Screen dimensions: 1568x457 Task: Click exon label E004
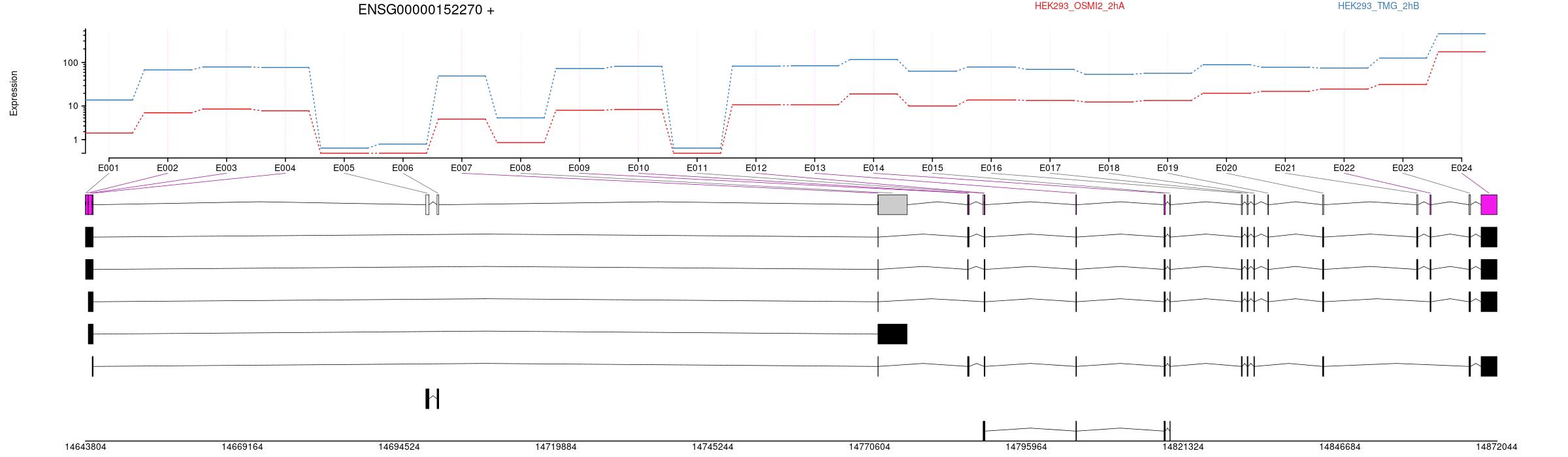click(x=285, y=168)
